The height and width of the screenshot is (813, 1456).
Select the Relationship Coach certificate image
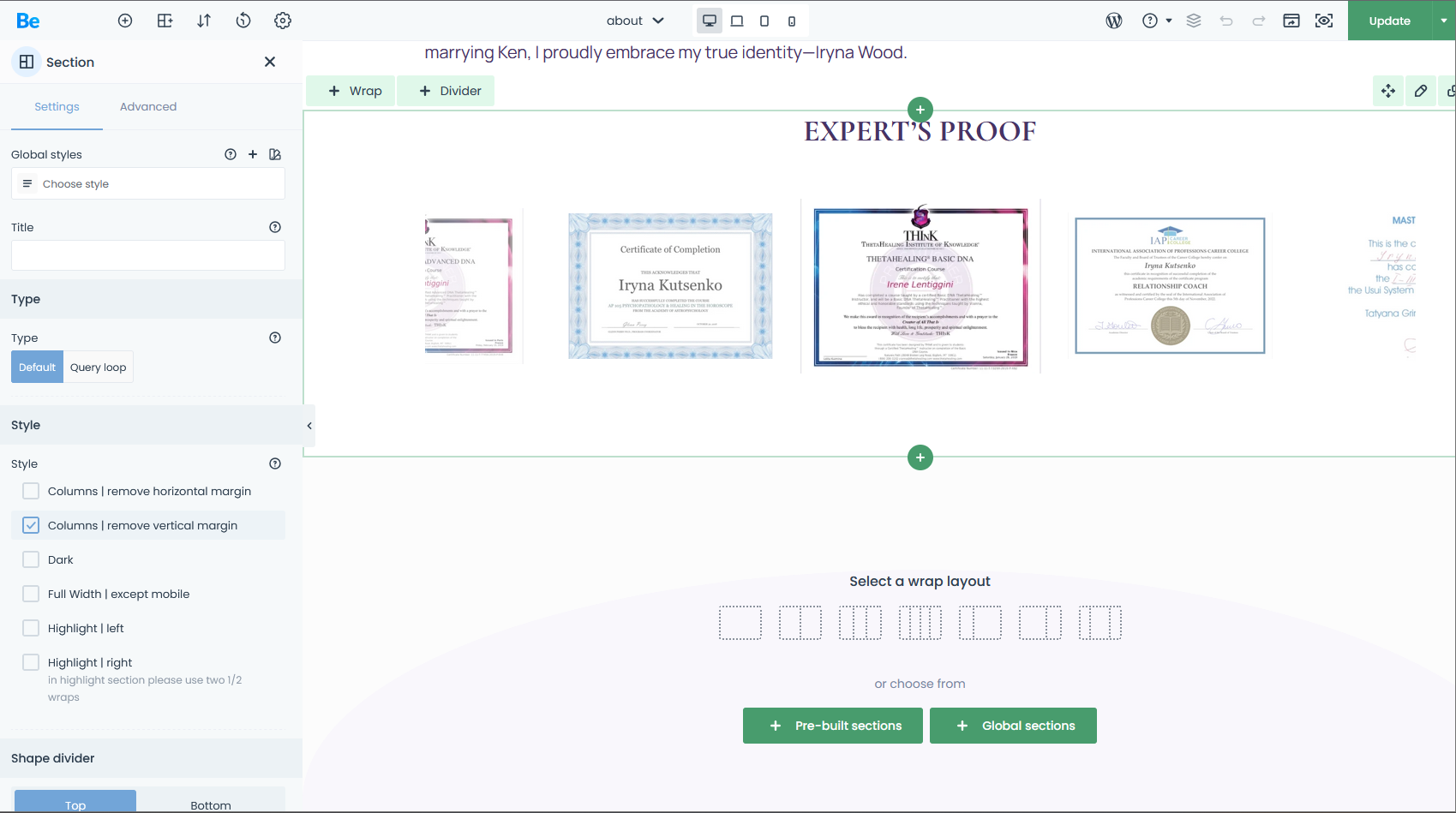coord(1171,285)
